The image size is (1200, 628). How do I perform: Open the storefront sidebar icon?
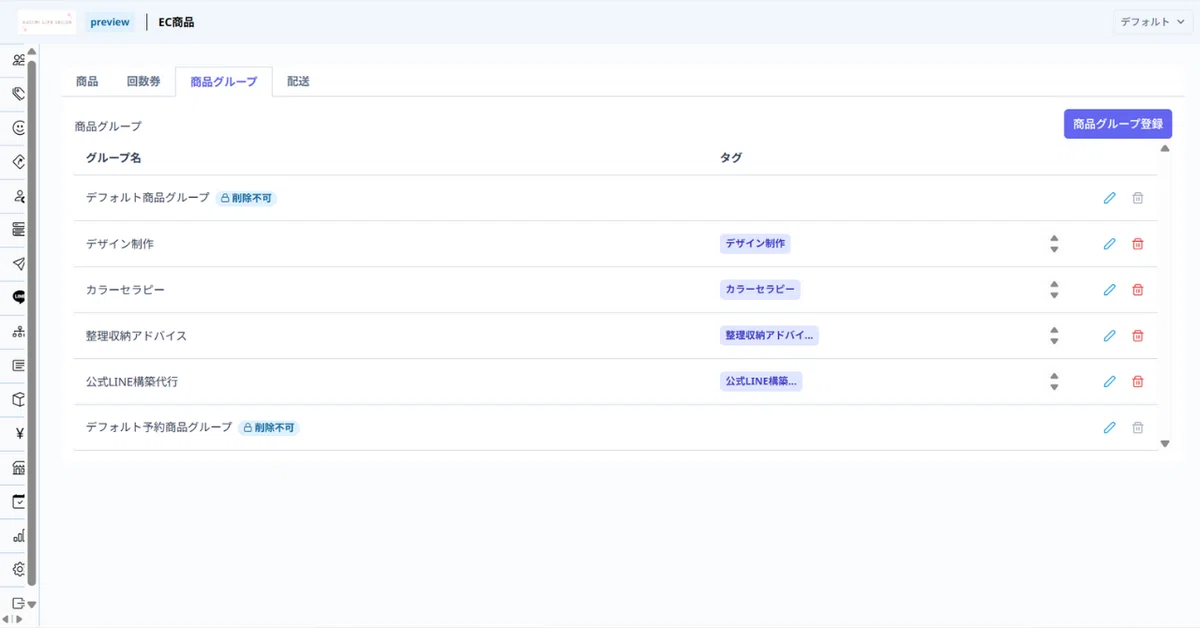pyautogui.click(x=18, y=468)
